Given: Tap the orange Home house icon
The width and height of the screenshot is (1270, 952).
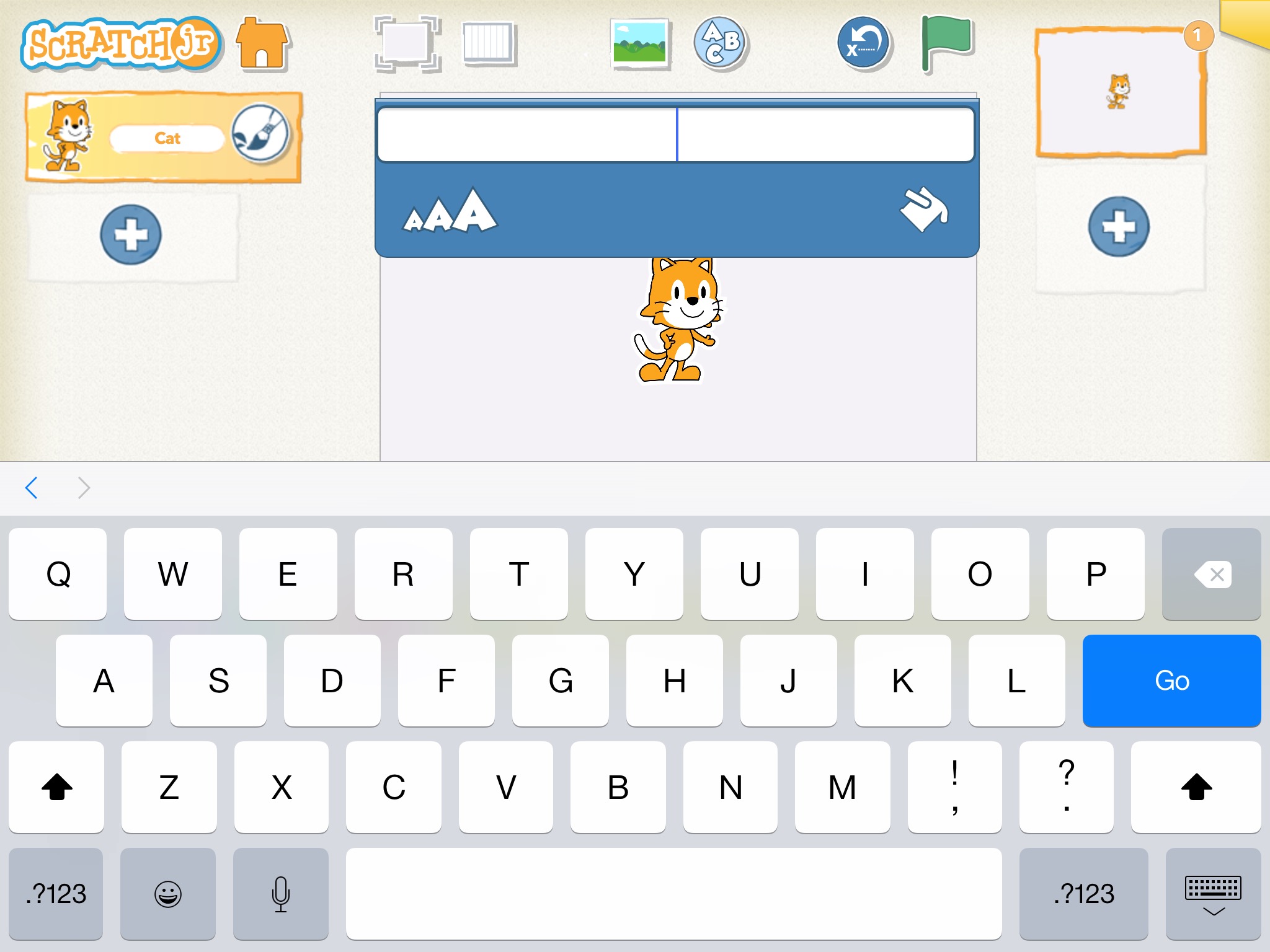Looking at the screenshot, I should (262, 43).
